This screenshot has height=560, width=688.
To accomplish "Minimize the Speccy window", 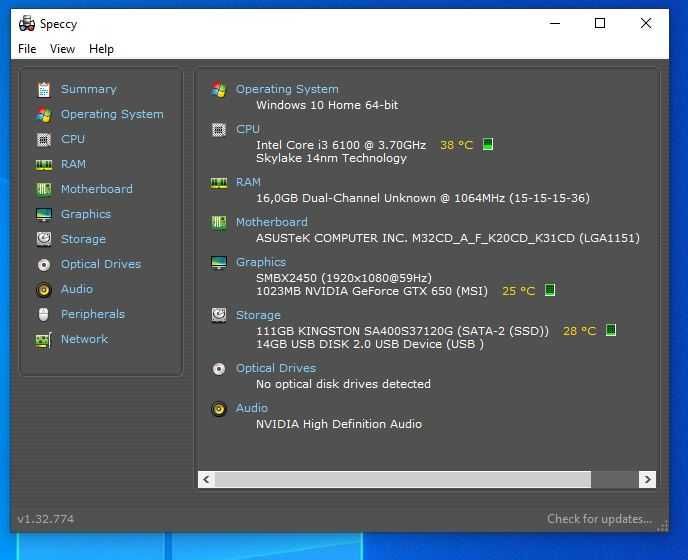I will (x=555, y=23).
